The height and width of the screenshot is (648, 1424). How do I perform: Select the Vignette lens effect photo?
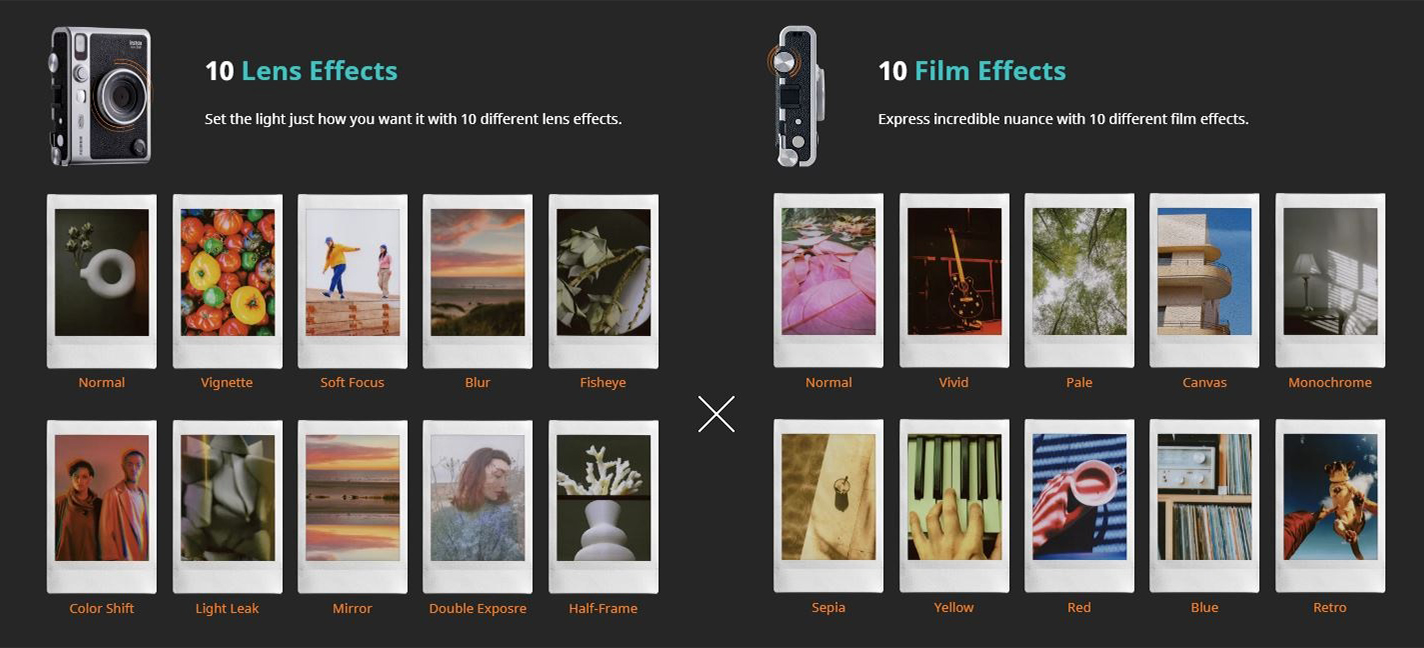click(x=227, y=281)
